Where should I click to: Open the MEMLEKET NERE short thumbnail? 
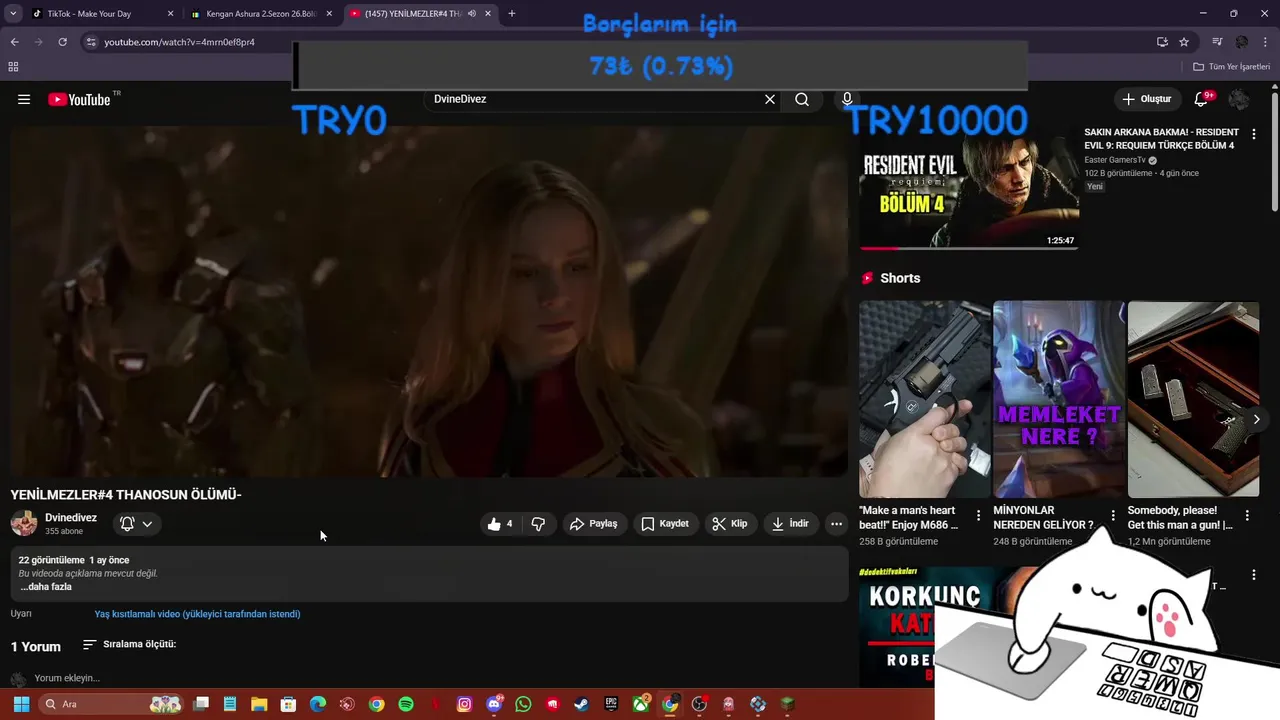(1059, 399)
